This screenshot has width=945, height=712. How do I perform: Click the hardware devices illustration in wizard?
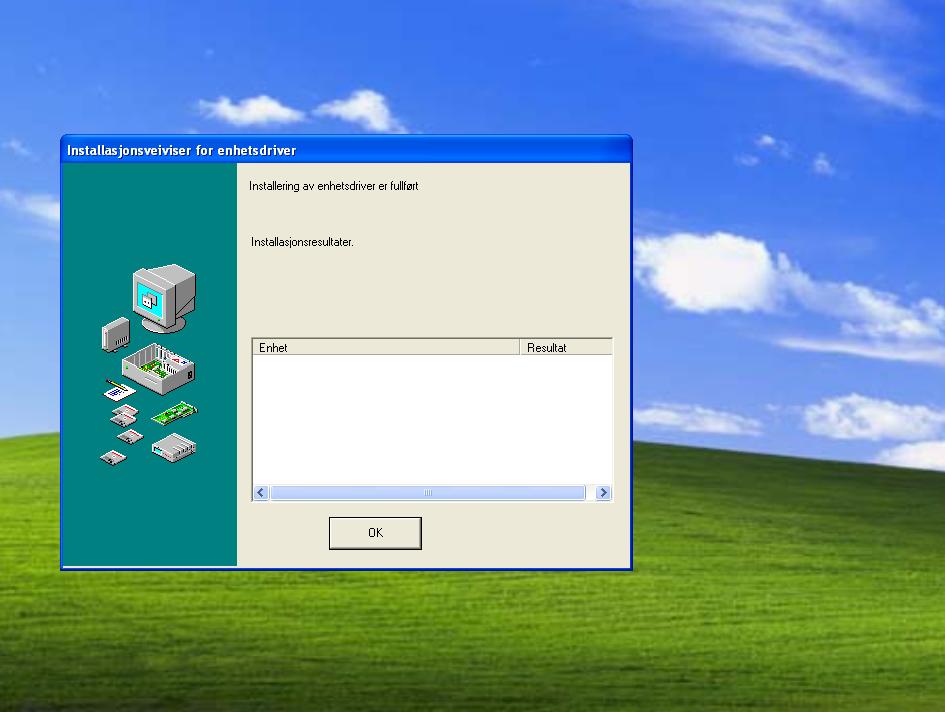pos(149,365)
